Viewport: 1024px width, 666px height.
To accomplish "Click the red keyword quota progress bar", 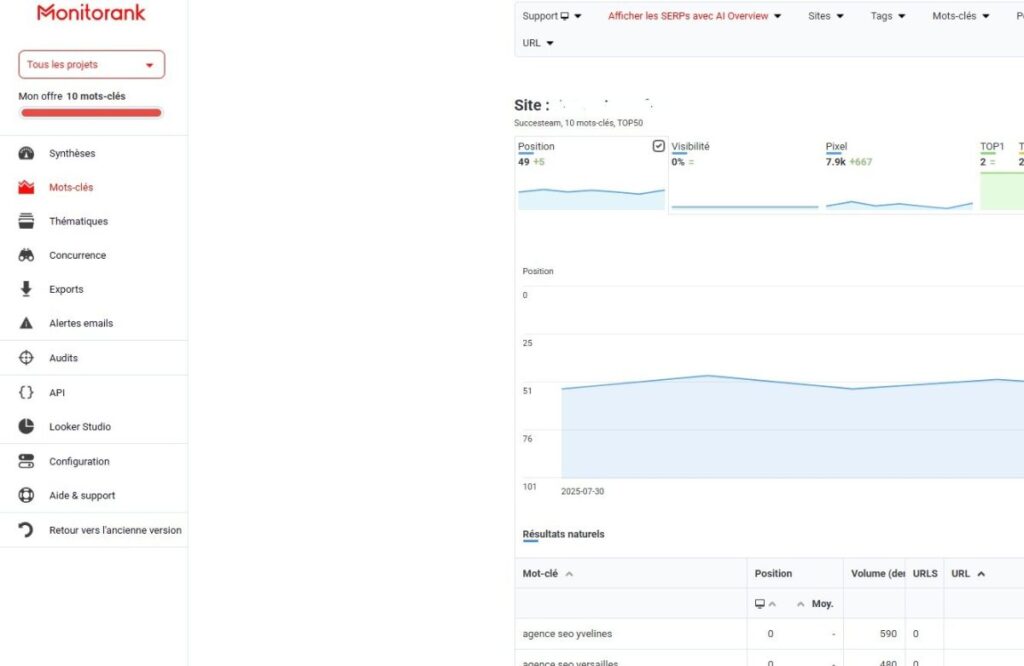I will click(x=91, y=113).
